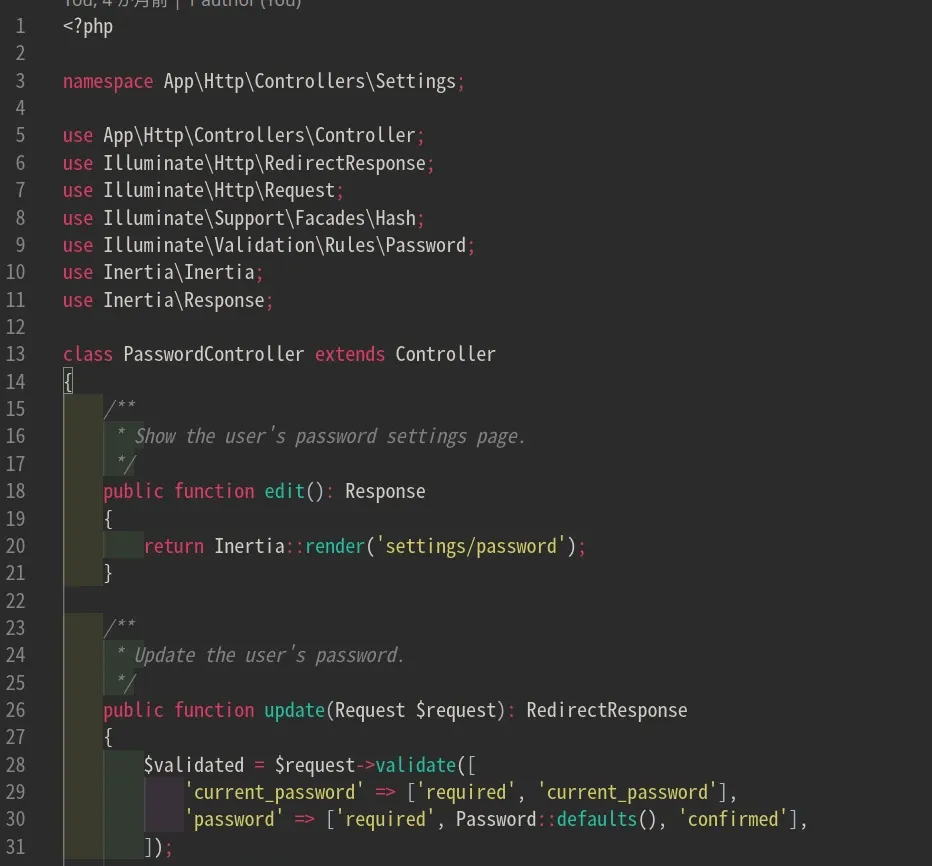
Task: Click the validate method call on line 28
Action: click(x=415, y=765)
